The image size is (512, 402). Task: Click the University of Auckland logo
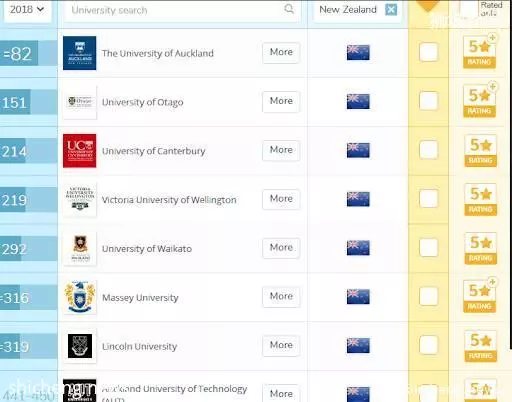pos(79,53)
